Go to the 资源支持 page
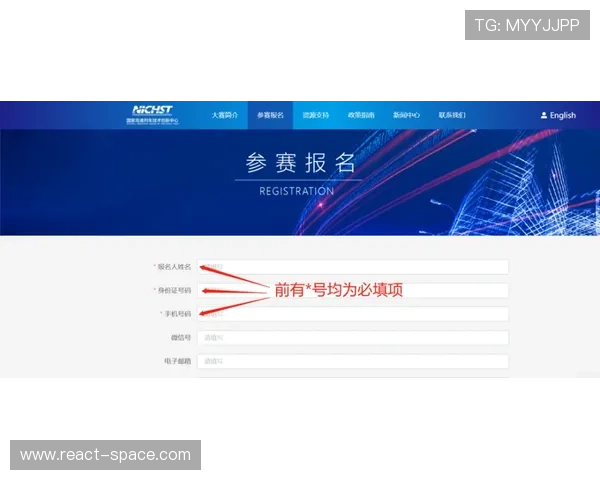 pyautogui.click(x=316, y=115)
